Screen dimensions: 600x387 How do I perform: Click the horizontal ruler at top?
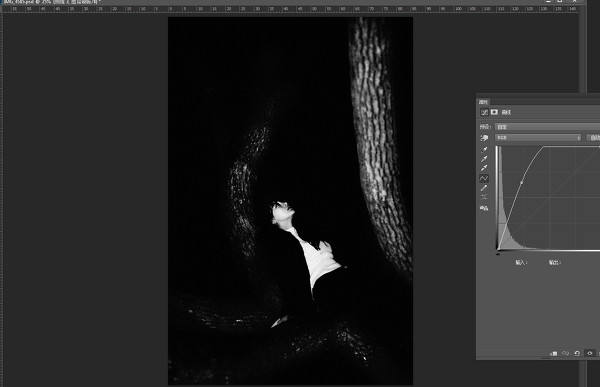(291, 9)
